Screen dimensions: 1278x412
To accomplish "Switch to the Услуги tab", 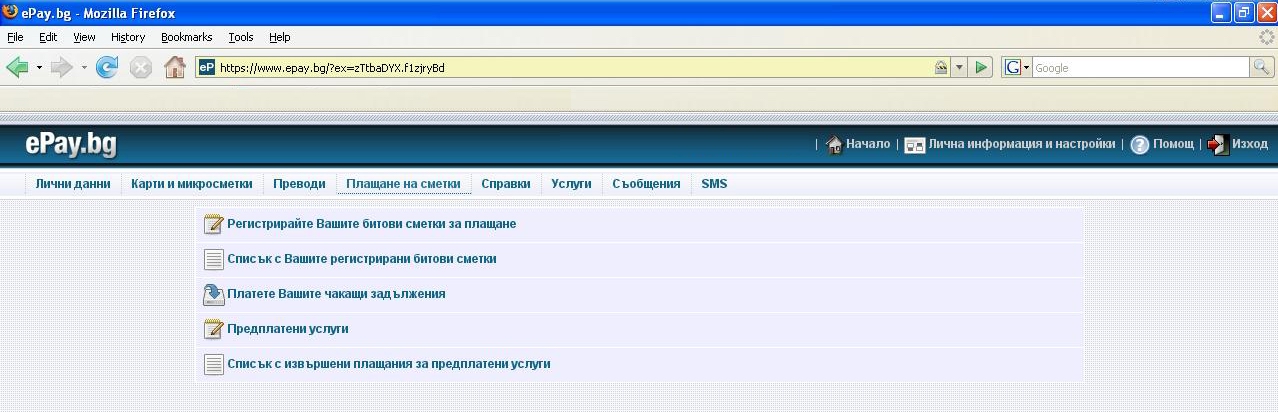I will tap(572, 184).
